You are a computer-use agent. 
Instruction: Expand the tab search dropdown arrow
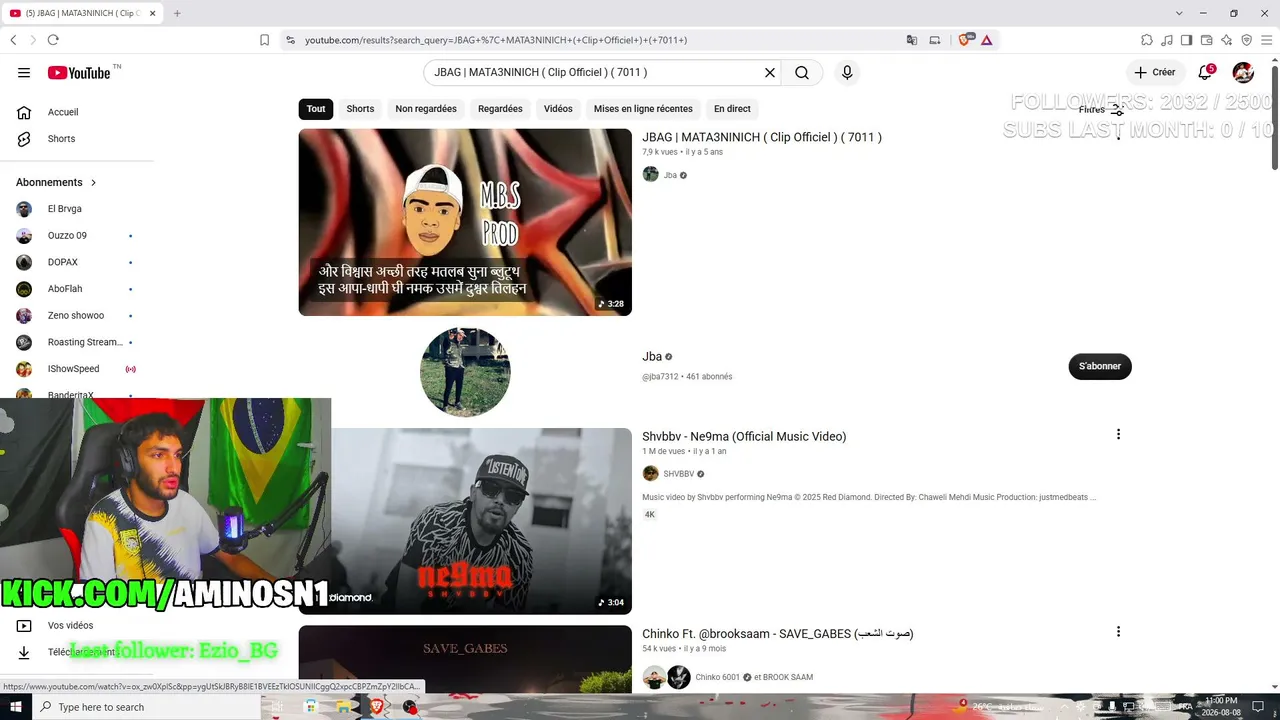click(x=1179, y=13)
